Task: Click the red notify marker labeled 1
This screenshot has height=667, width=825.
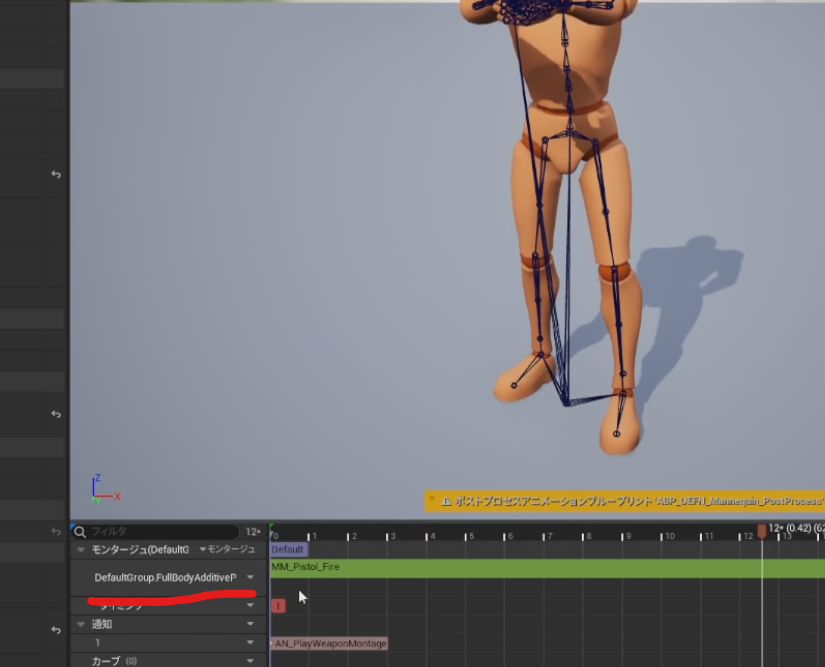Action: point(277,604)
